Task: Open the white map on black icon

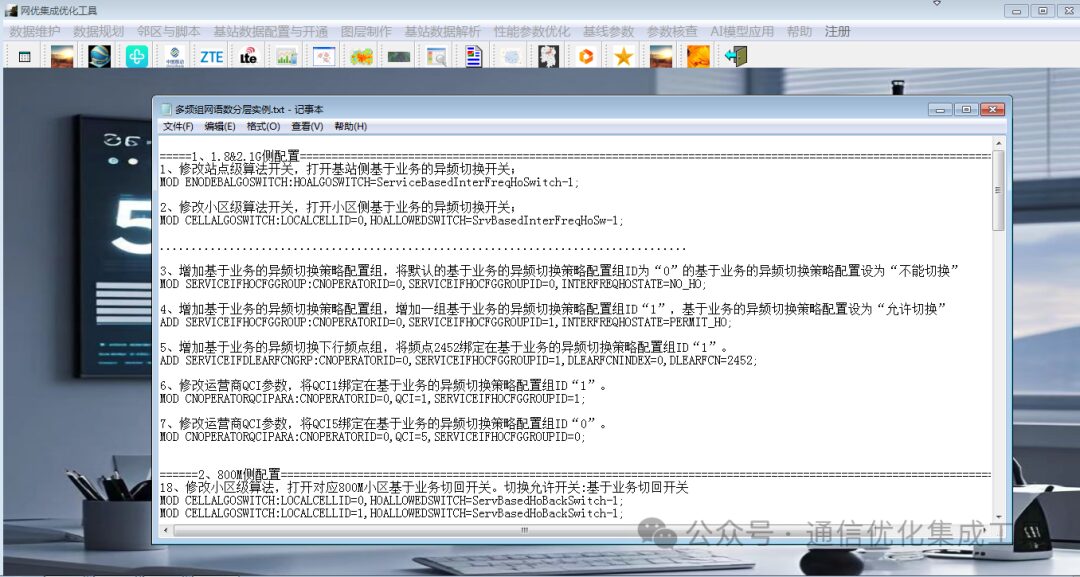Action: [549, 56]
